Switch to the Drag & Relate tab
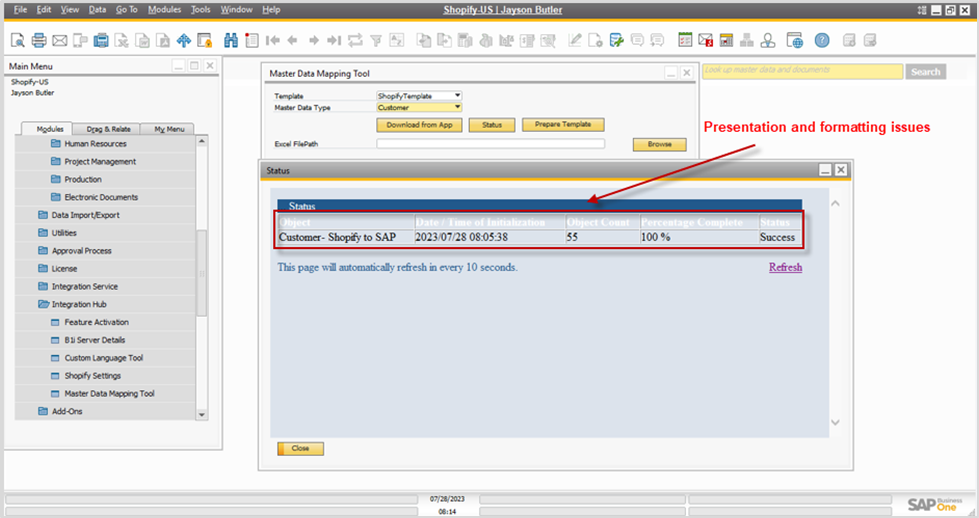 click(x=108, y=129)
